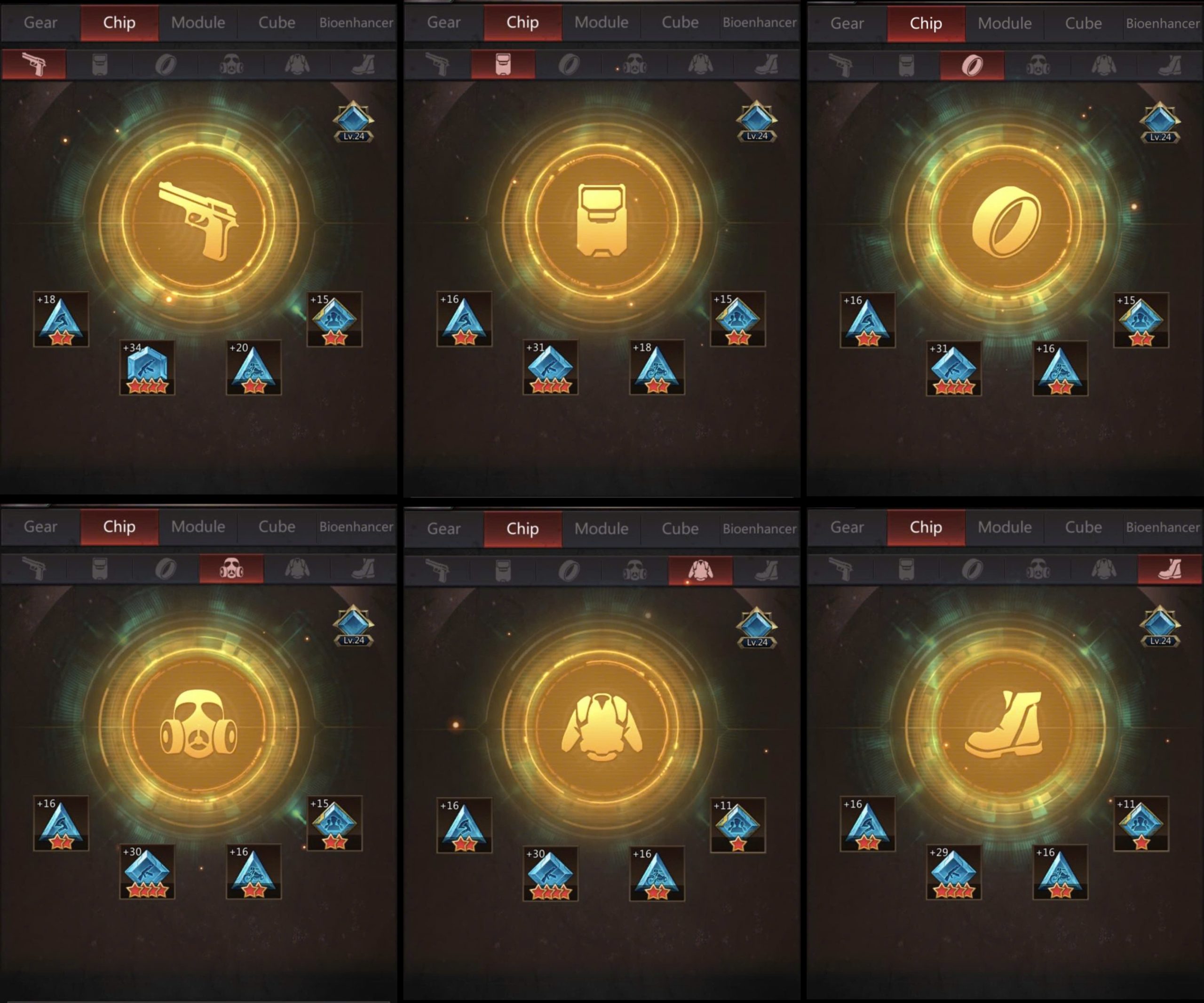Select the red highlighted backpack slot icon

[503, 63]
